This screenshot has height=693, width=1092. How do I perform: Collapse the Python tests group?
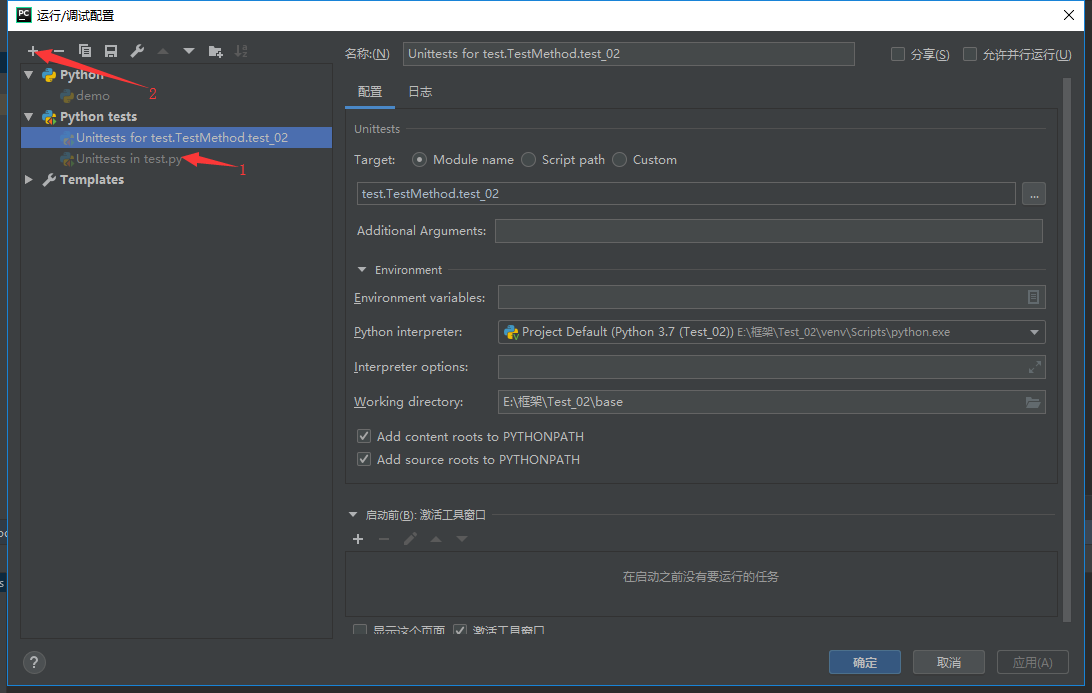[x=29, y=116]
